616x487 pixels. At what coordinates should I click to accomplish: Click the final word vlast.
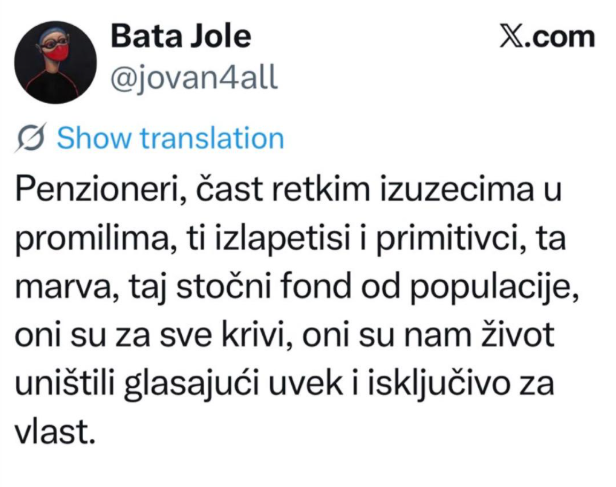(x=55, y=432)
